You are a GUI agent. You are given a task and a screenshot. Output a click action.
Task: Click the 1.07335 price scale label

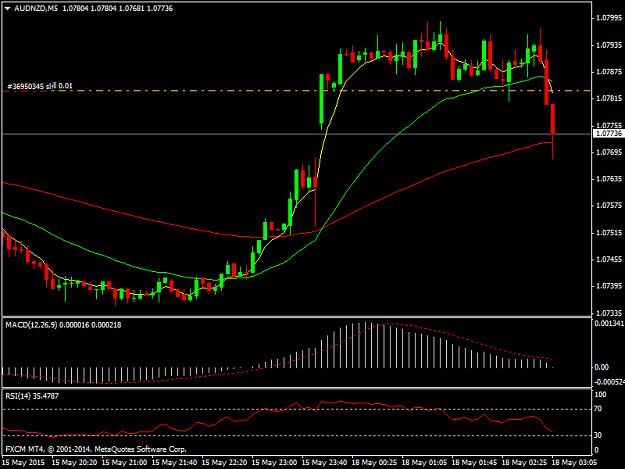coord(609,313)
